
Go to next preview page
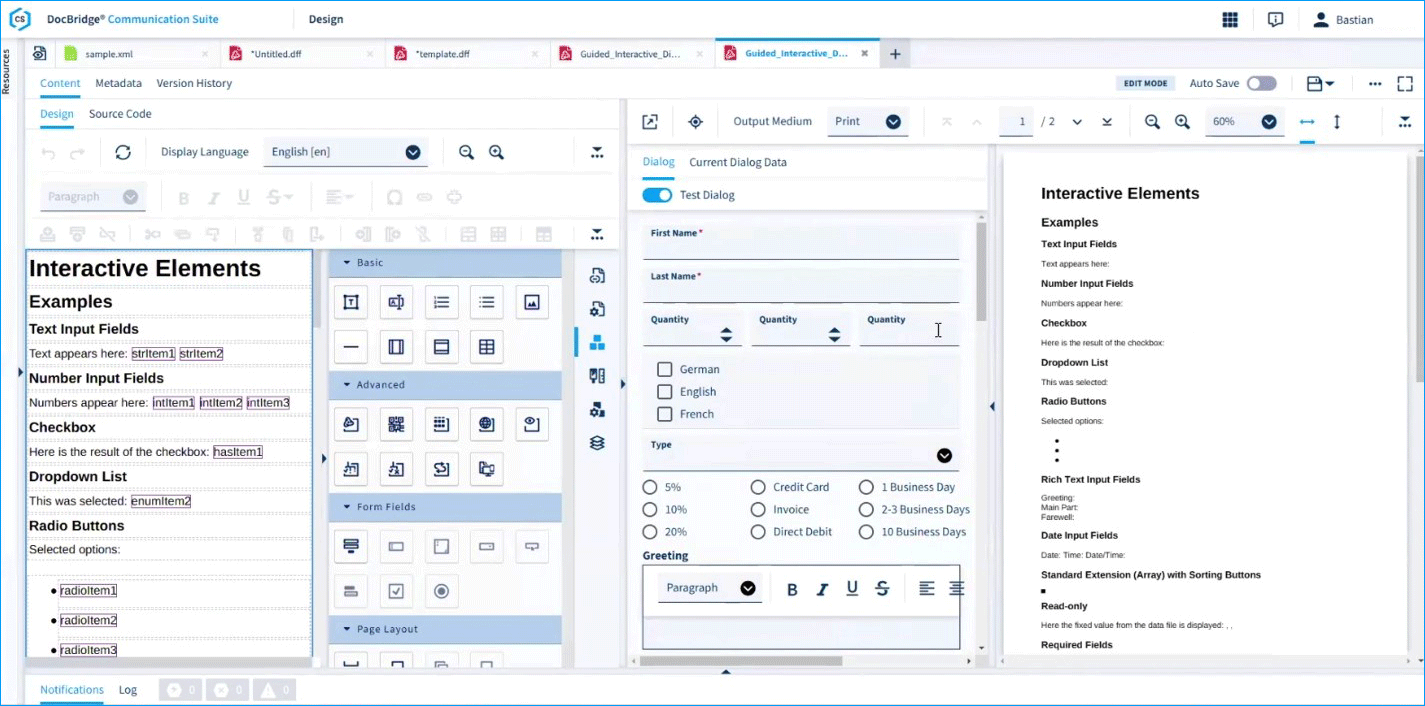[1077, 121]
